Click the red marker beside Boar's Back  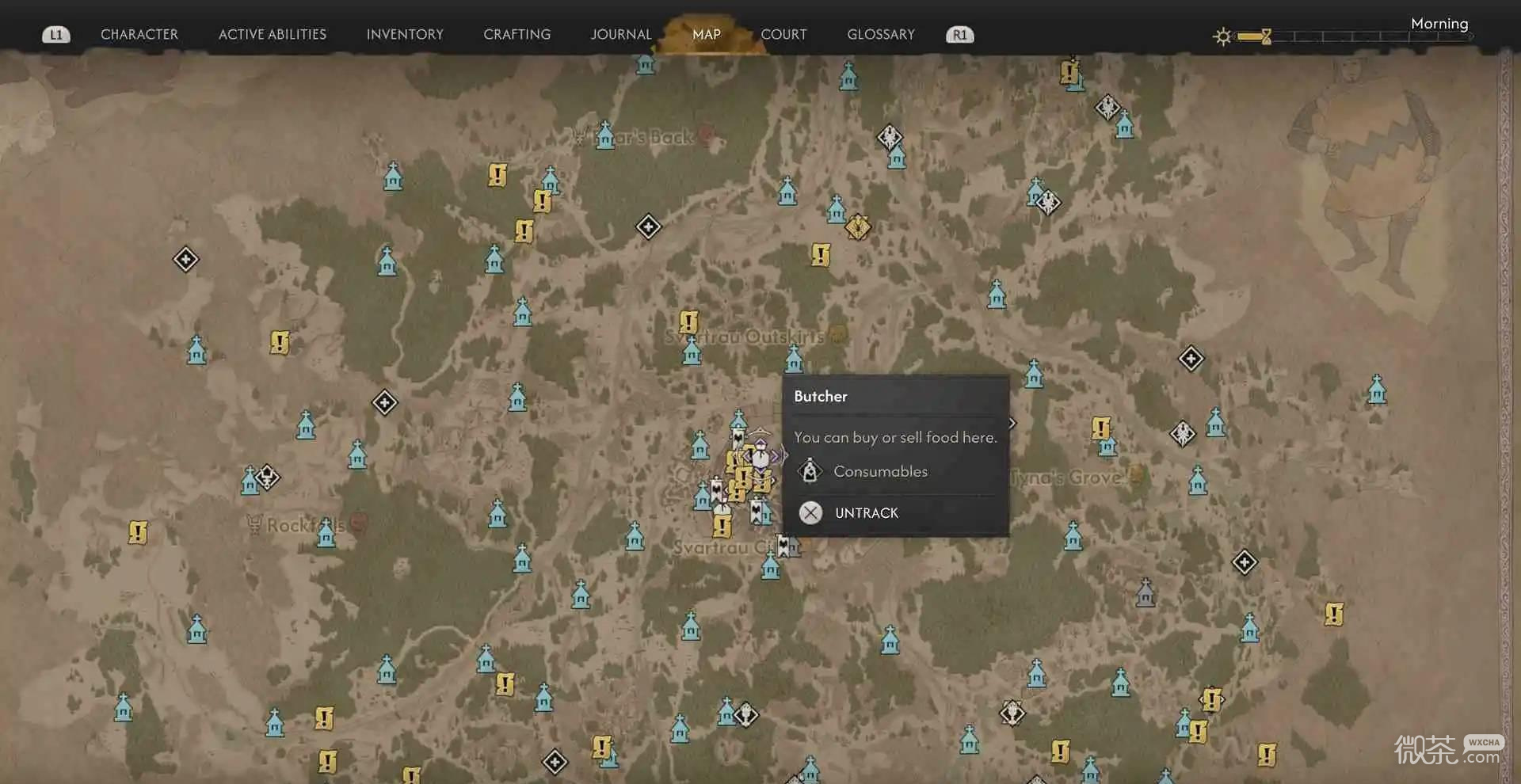click(707, 136)
